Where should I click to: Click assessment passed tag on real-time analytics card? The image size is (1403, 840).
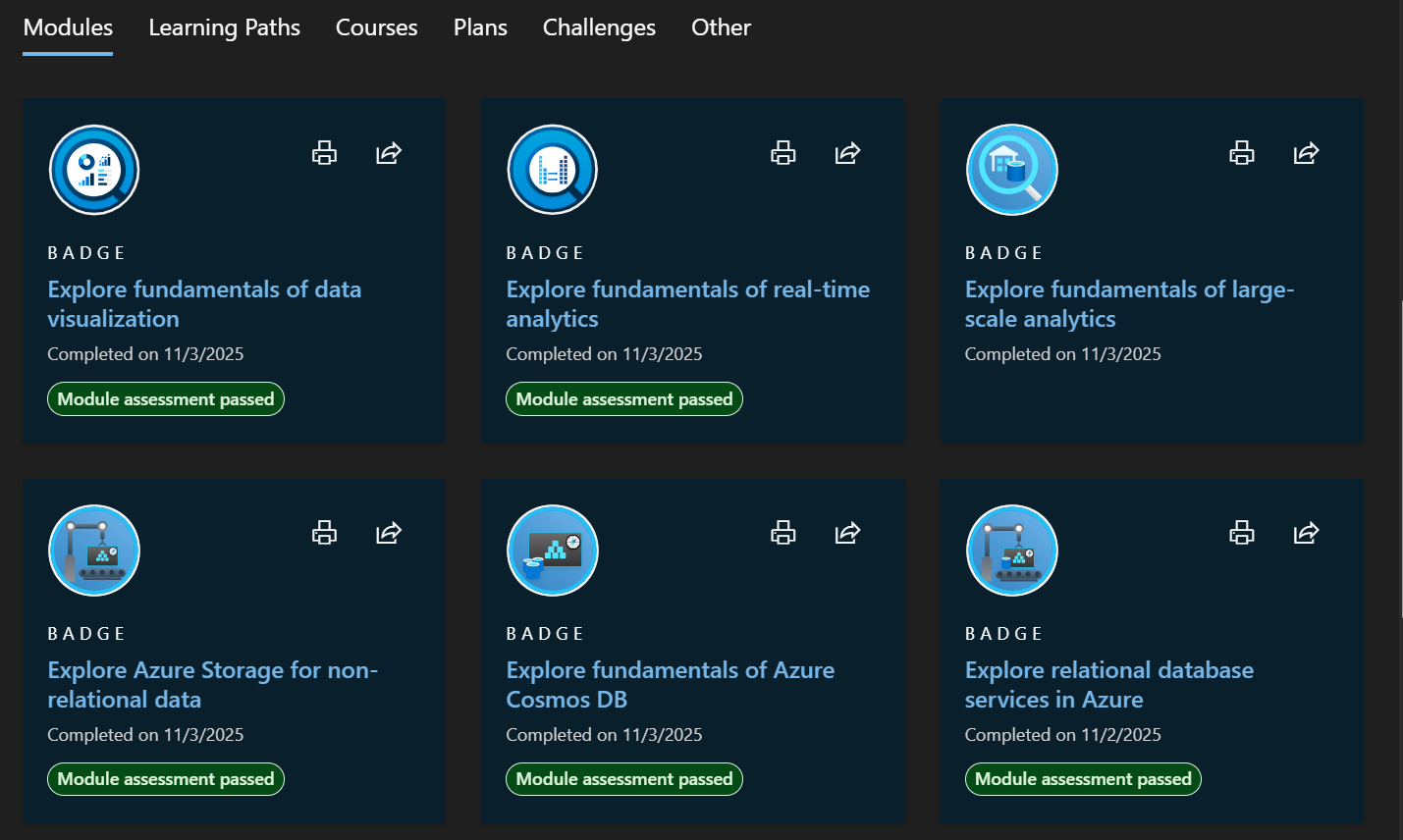click(x=624, y=399)
